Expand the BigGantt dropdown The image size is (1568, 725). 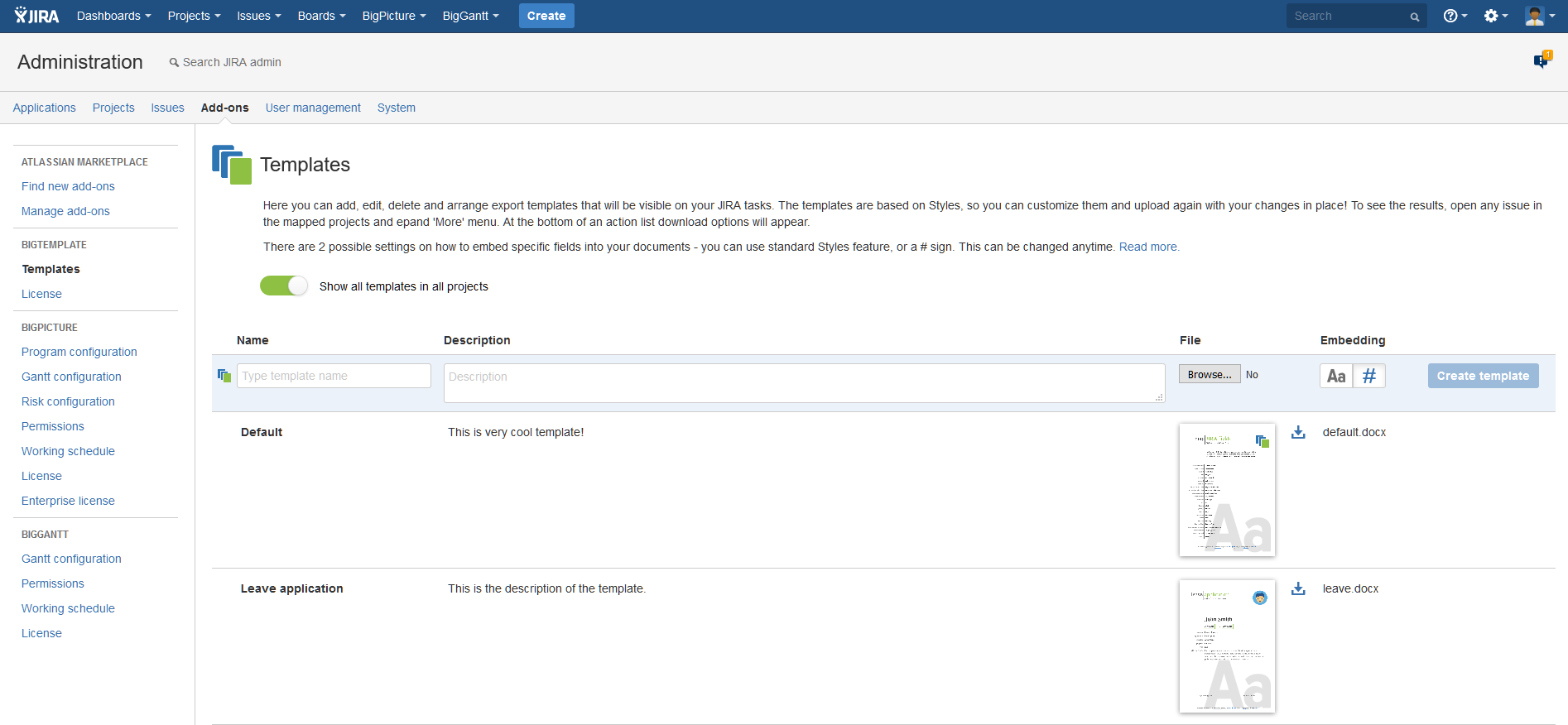coord(471,16)
